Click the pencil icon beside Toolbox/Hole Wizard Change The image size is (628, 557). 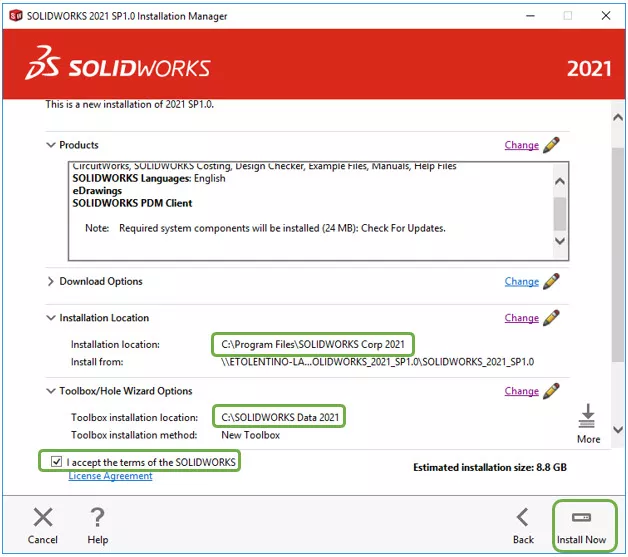[x=552, y=390]
